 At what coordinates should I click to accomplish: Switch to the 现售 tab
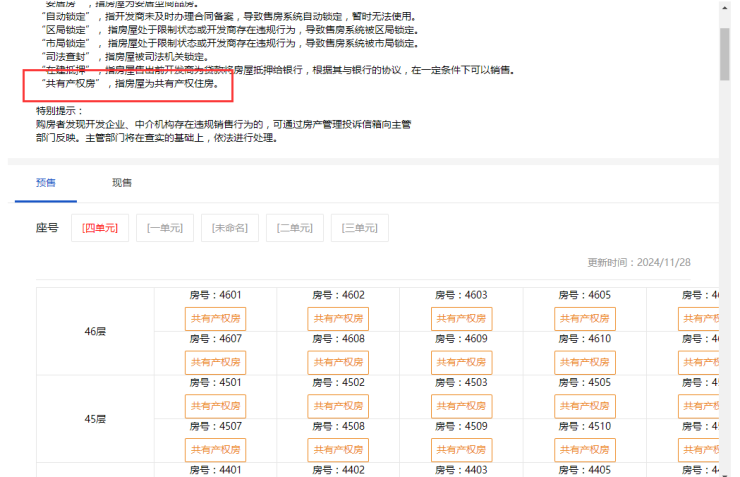coord(122,183)
